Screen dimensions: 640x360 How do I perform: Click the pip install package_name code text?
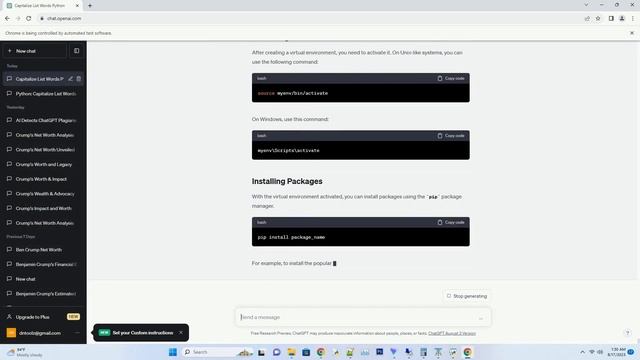[291, 237]
